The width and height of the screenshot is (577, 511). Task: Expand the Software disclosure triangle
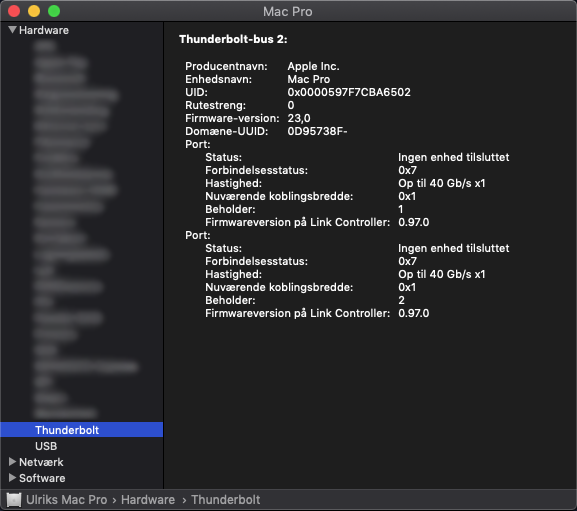(x=12, y=478)
